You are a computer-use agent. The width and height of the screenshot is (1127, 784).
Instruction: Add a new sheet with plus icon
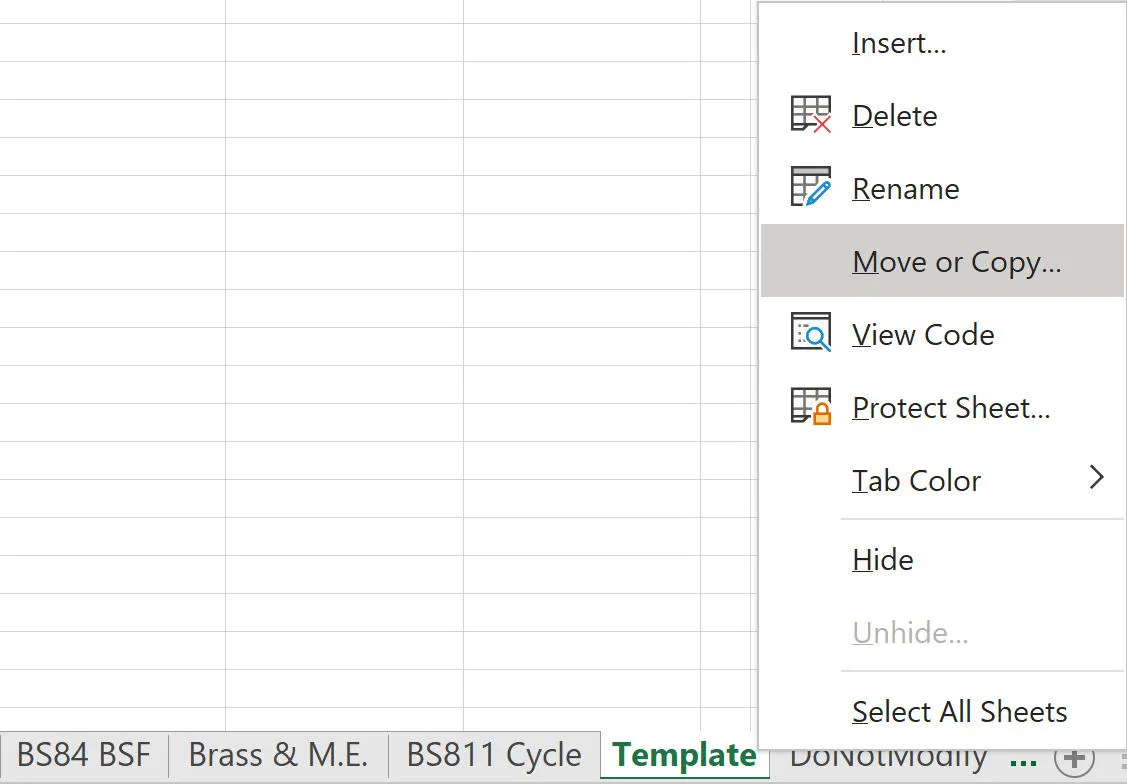[x=1074, y=758]
